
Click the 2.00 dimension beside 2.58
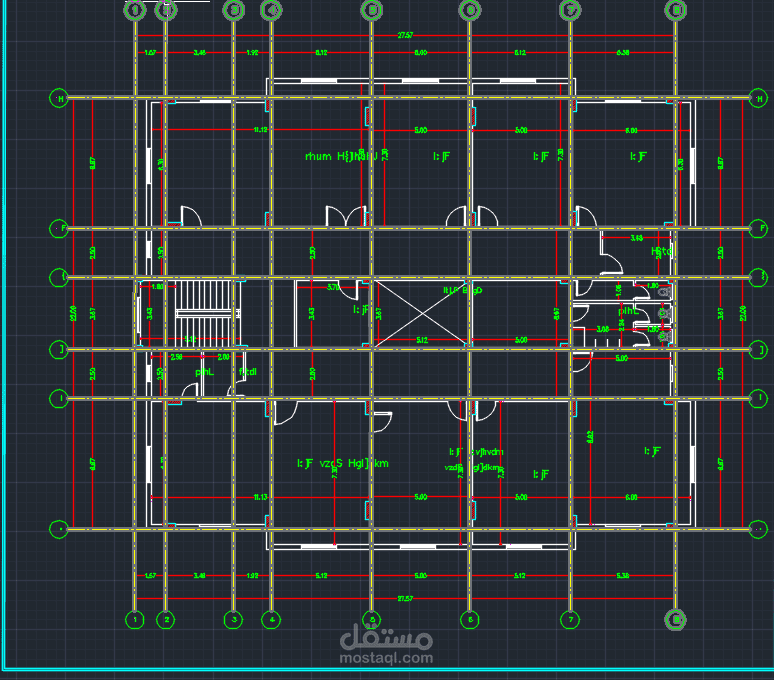point(223,357)
